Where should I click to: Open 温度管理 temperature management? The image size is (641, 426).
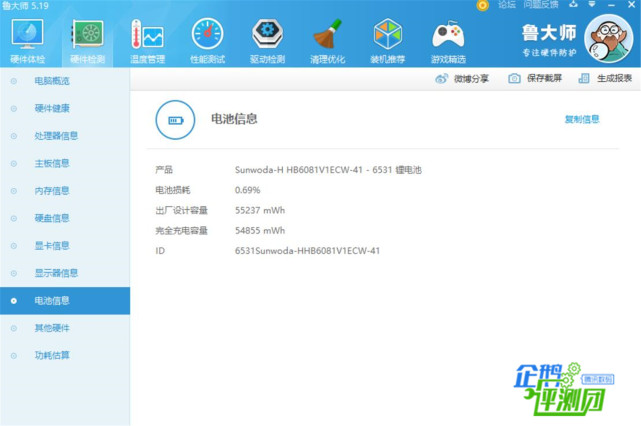pos(148,41)
